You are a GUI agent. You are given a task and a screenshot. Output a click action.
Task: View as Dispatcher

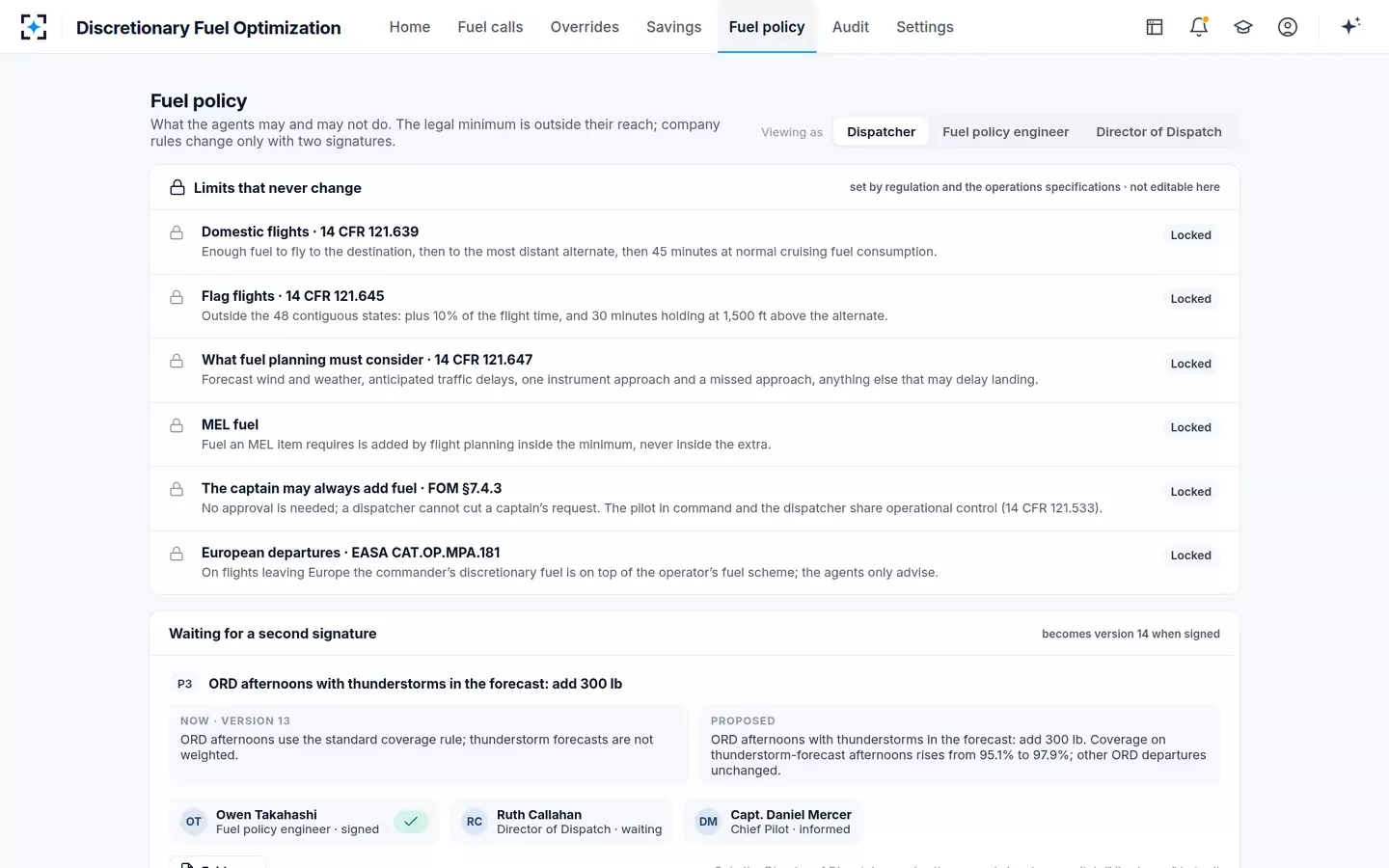click(881, 132)
